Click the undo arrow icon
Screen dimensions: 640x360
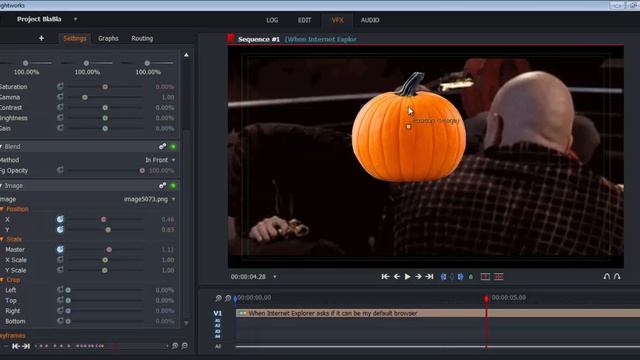(607, 277)
